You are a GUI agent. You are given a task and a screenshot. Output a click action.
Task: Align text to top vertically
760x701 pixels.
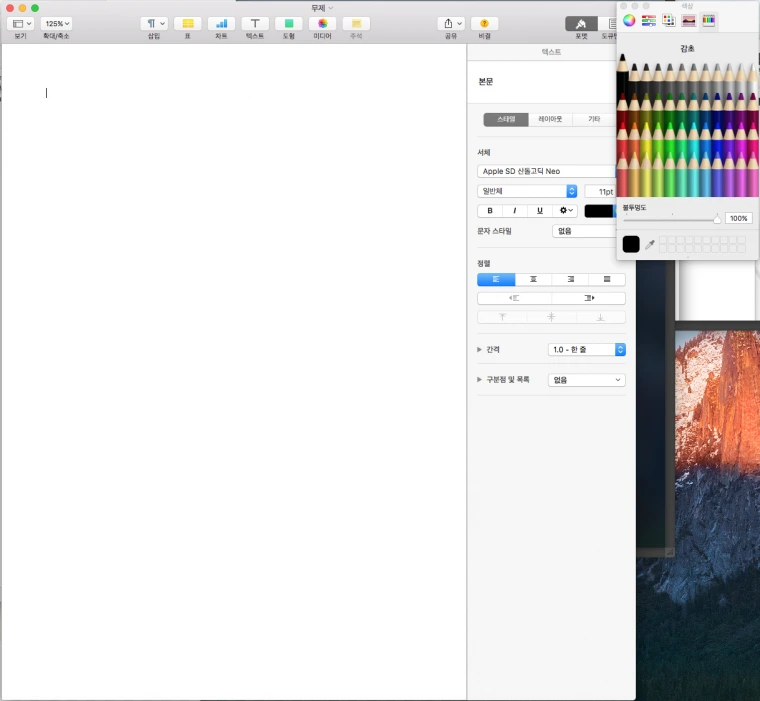502,317
